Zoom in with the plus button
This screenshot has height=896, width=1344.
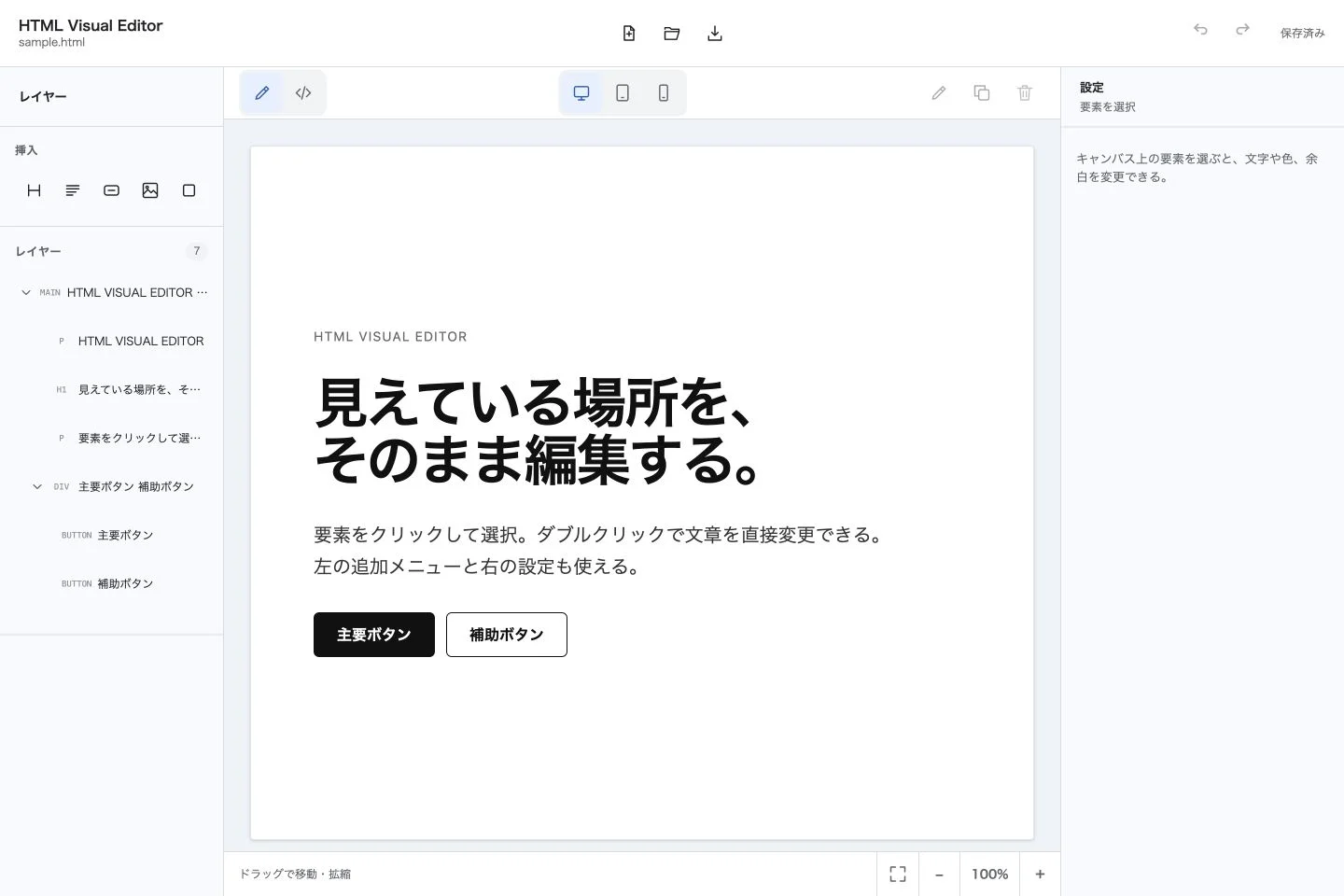tap(1040, 874)
